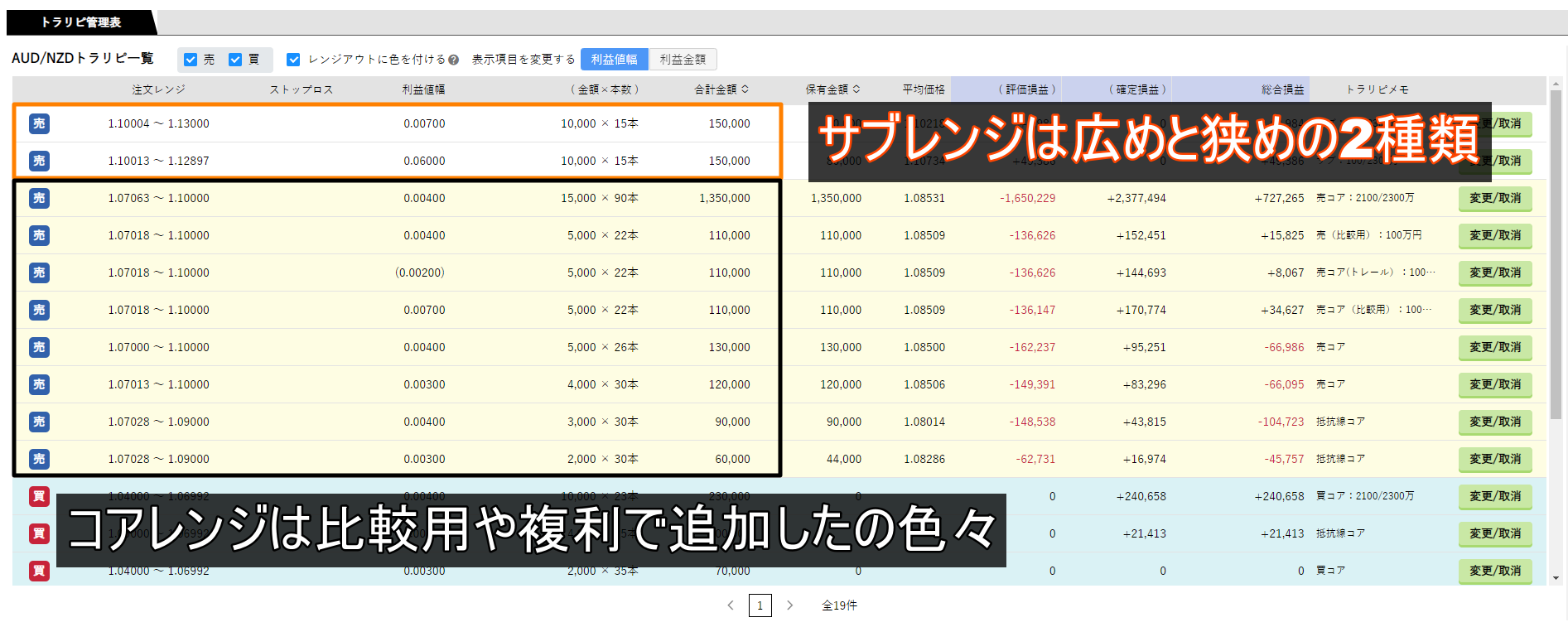Click the total amount 1,350,000 cell
The image size is (1568, 627).
(x=725, y=198)
